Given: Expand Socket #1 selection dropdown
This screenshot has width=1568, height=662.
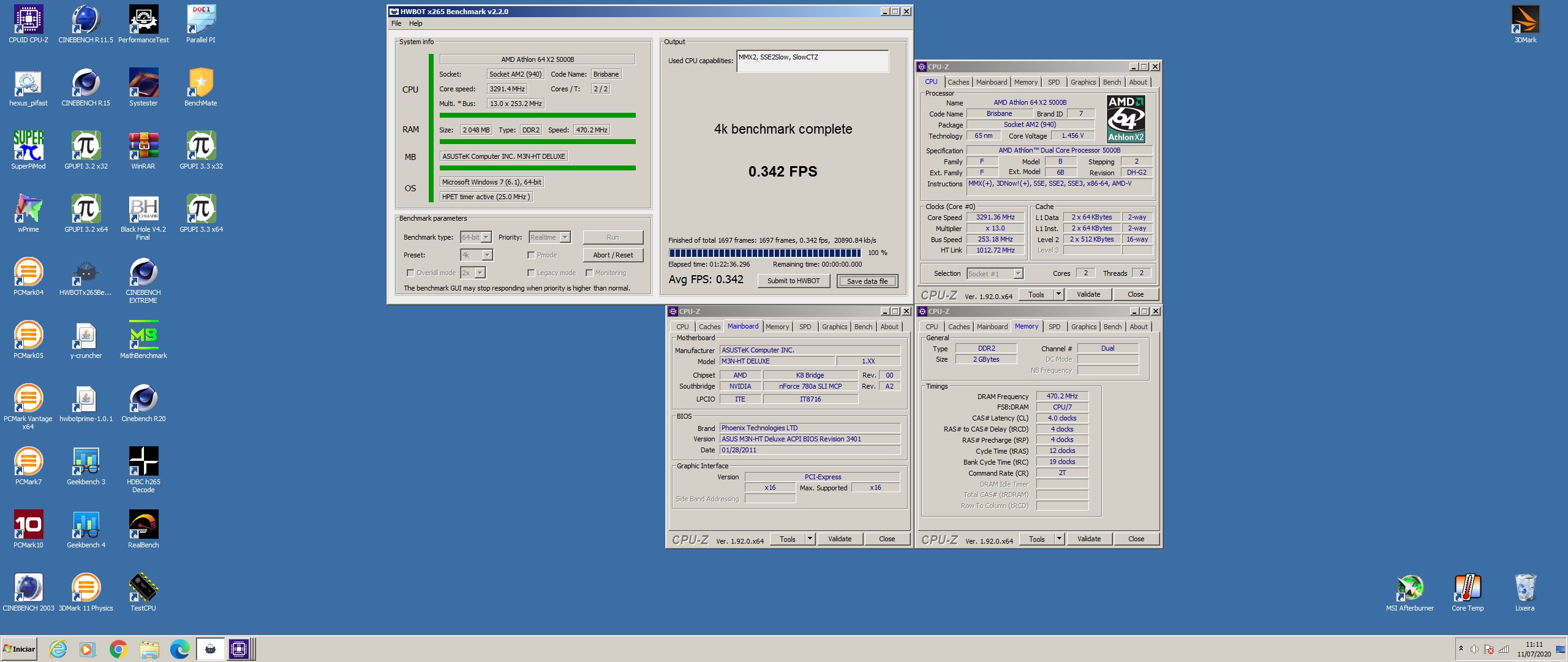Looking at the screenshot, I should tap(1018, 274).
